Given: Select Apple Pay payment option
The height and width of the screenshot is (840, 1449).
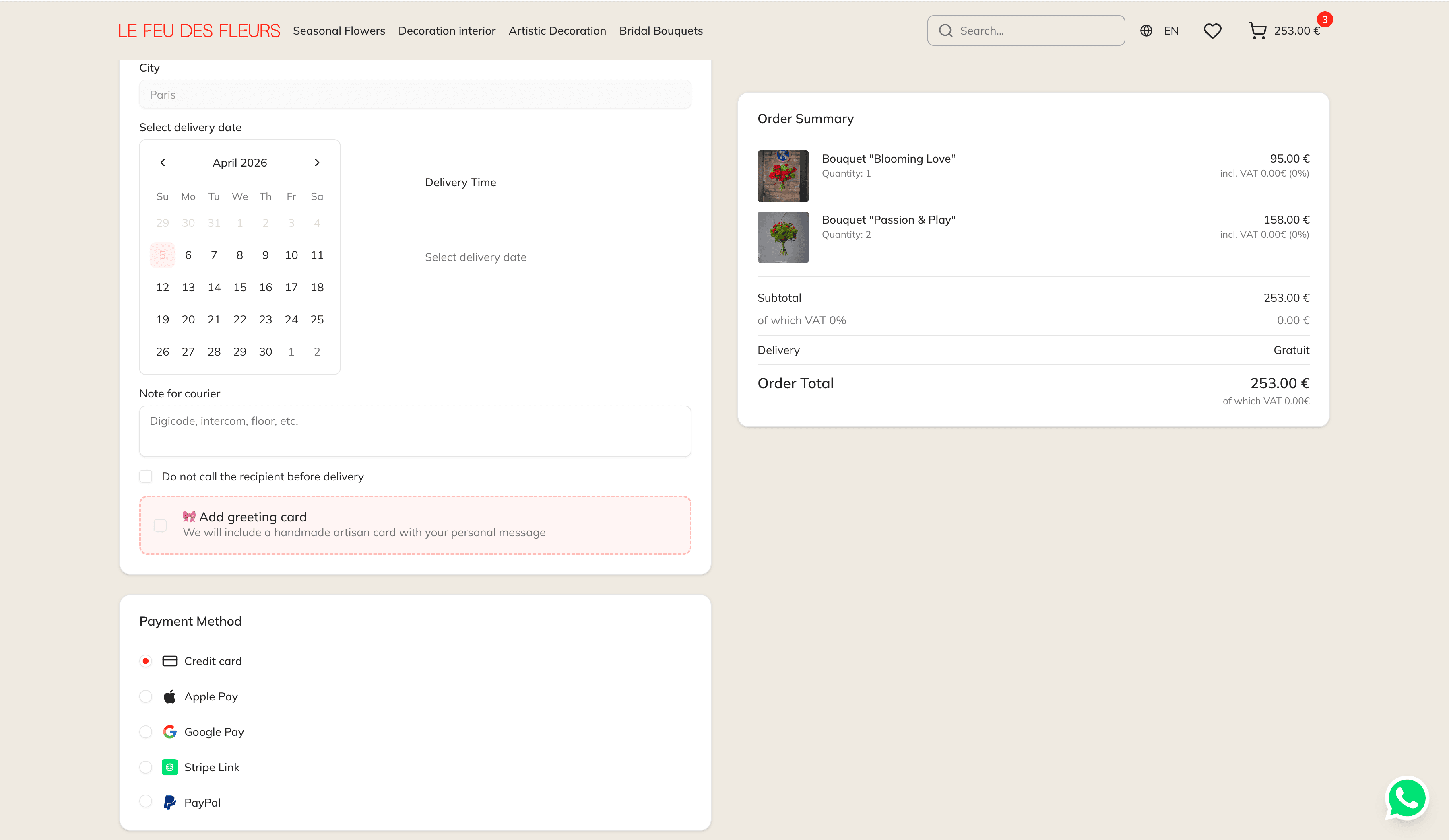Looking at the screenshot, I should [146, 696].
